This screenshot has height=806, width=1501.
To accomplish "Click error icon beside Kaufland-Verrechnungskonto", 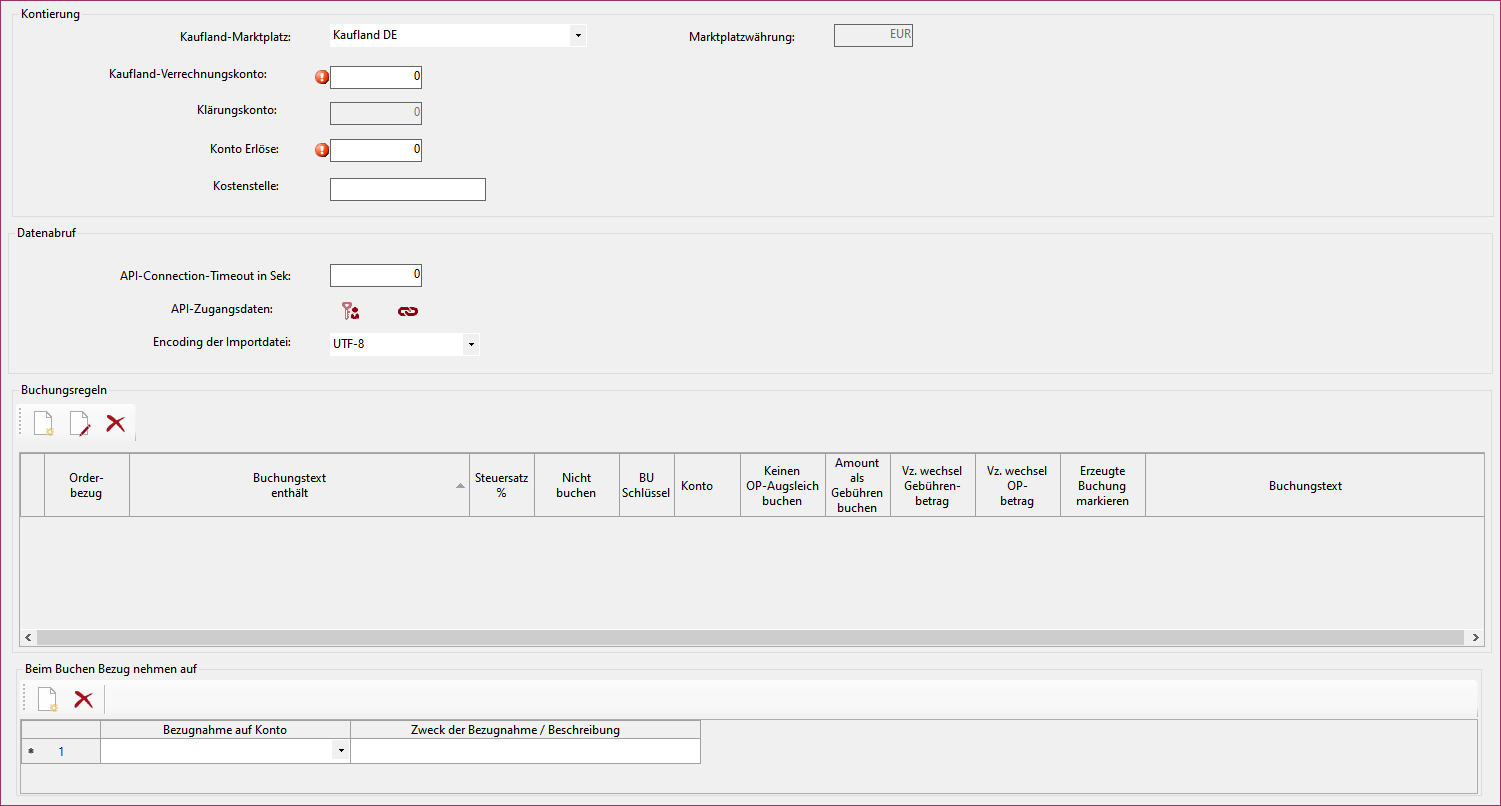I will 322,77.
